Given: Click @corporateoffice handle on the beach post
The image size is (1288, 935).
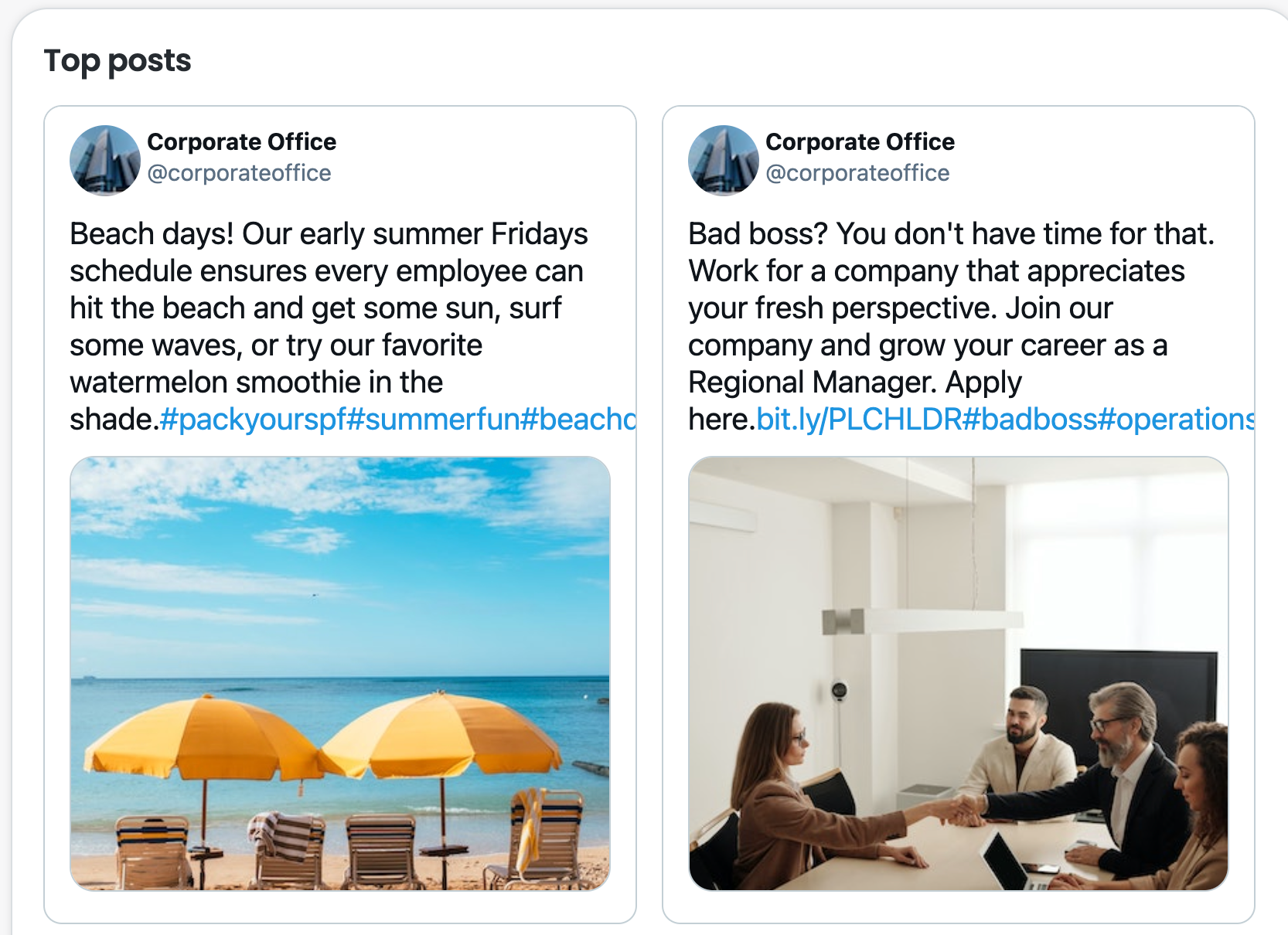Looking at the screenshot, I should click(x=239, y=173).
